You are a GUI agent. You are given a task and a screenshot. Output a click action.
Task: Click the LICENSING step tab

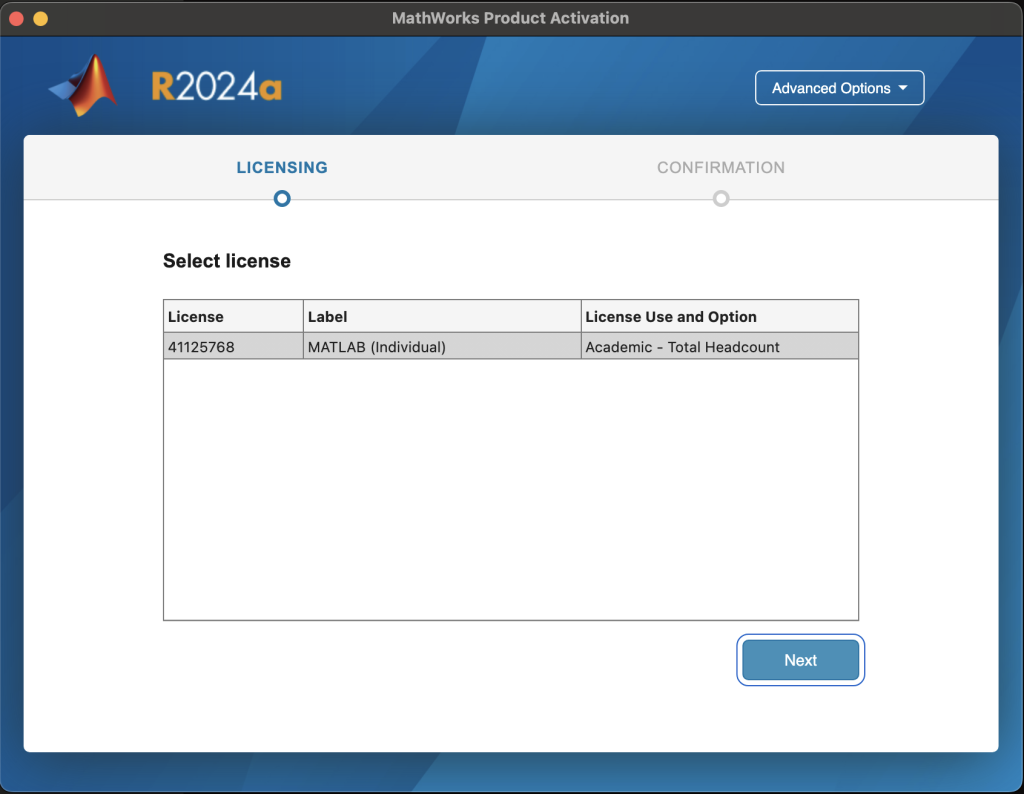282,168
